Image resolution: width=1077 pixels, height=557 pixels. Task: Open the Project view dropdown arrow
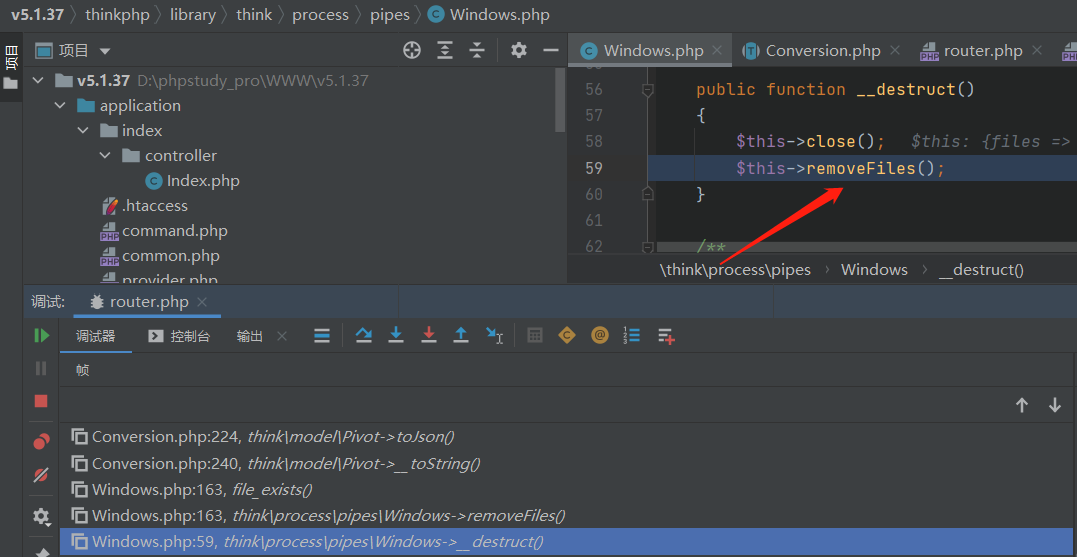point(104,51)
